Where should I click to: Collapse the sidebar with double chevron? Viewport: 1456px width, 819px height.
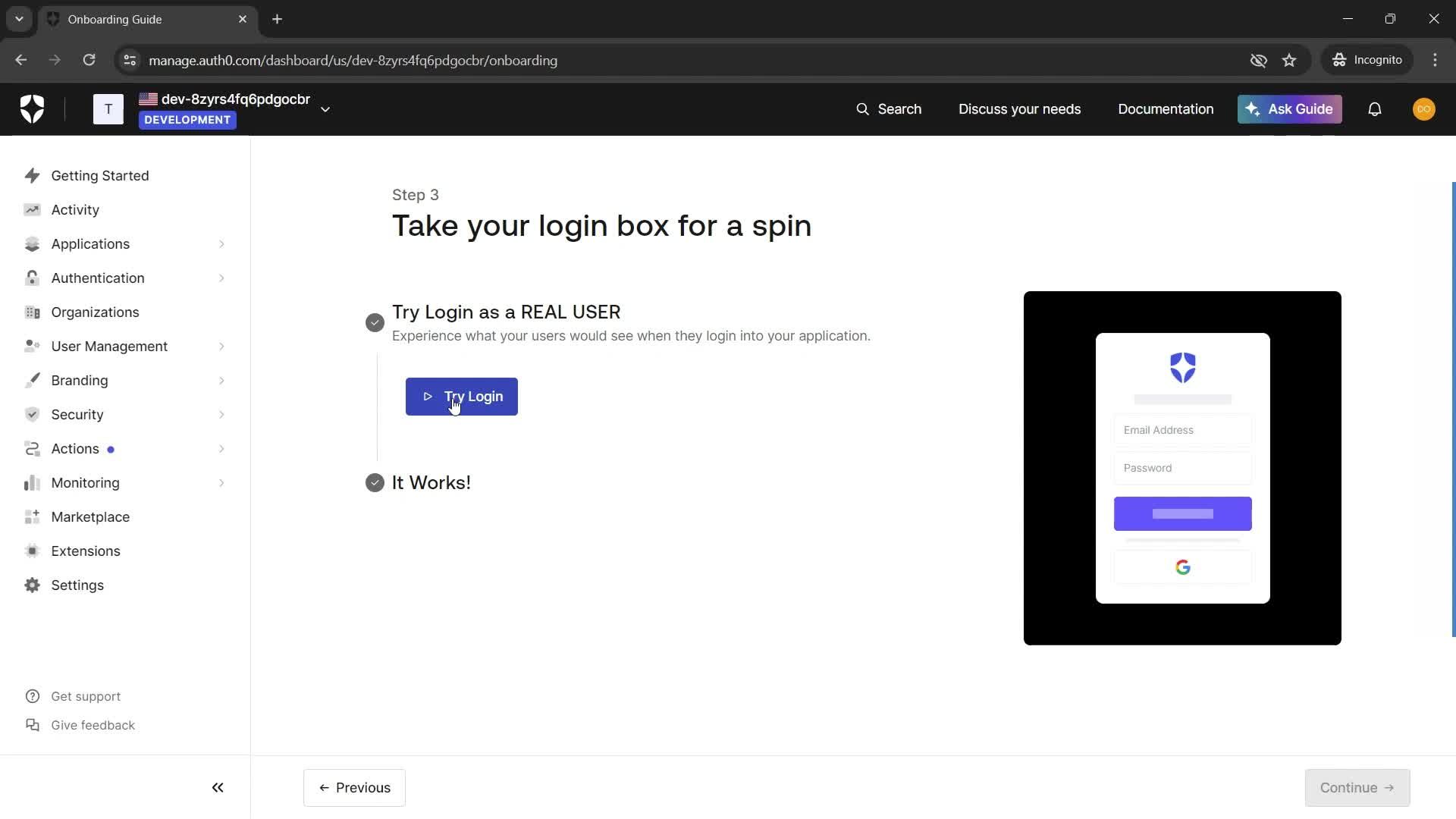pos(218,788)
